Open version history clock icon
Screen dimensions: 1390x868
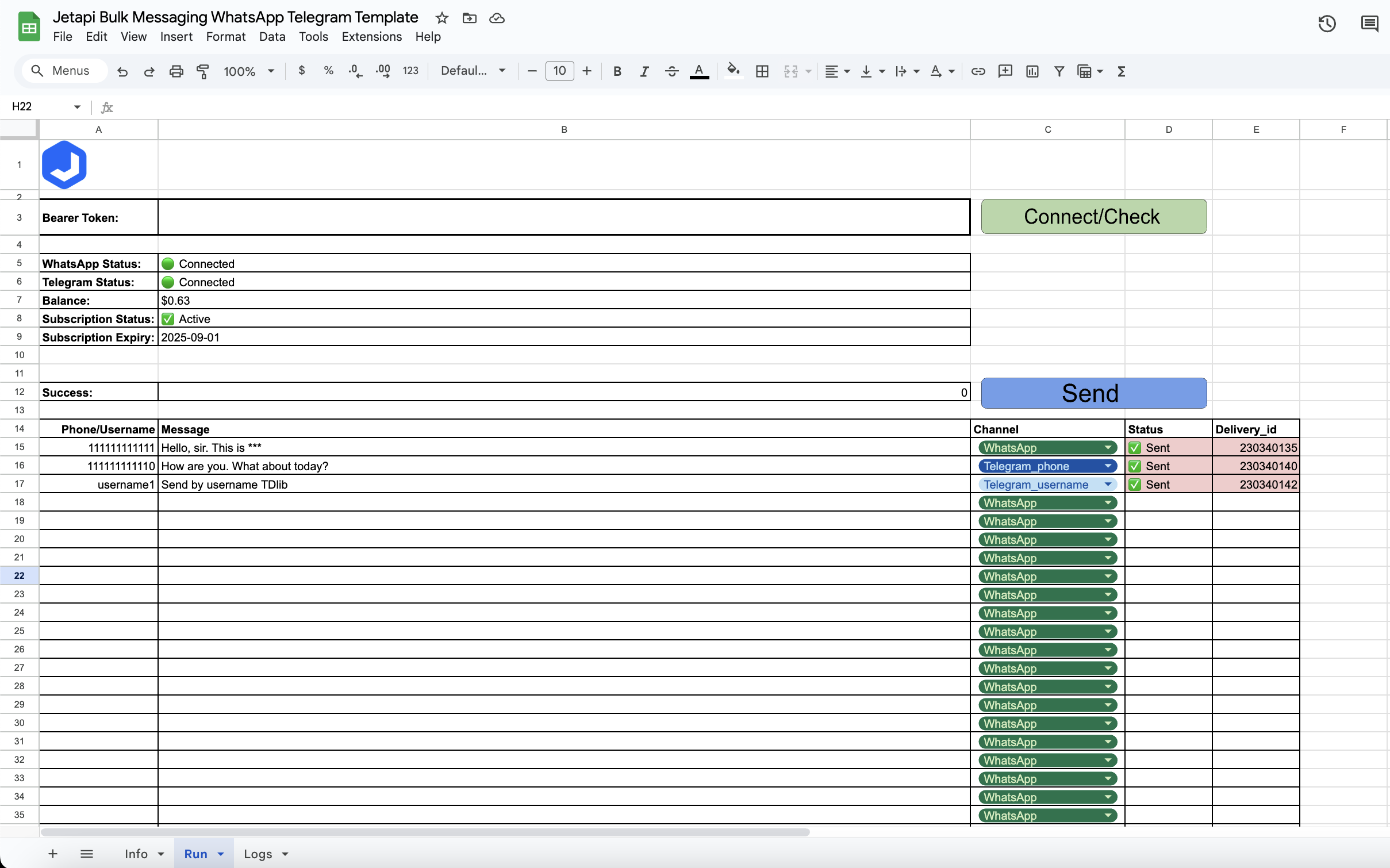pos(1327,24)
